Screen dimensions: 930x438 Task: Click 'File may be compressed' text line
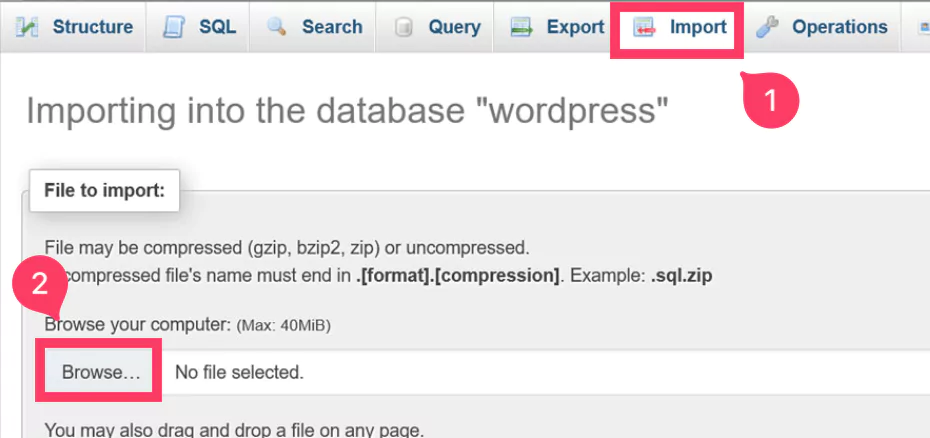click(x=287, y=247)
